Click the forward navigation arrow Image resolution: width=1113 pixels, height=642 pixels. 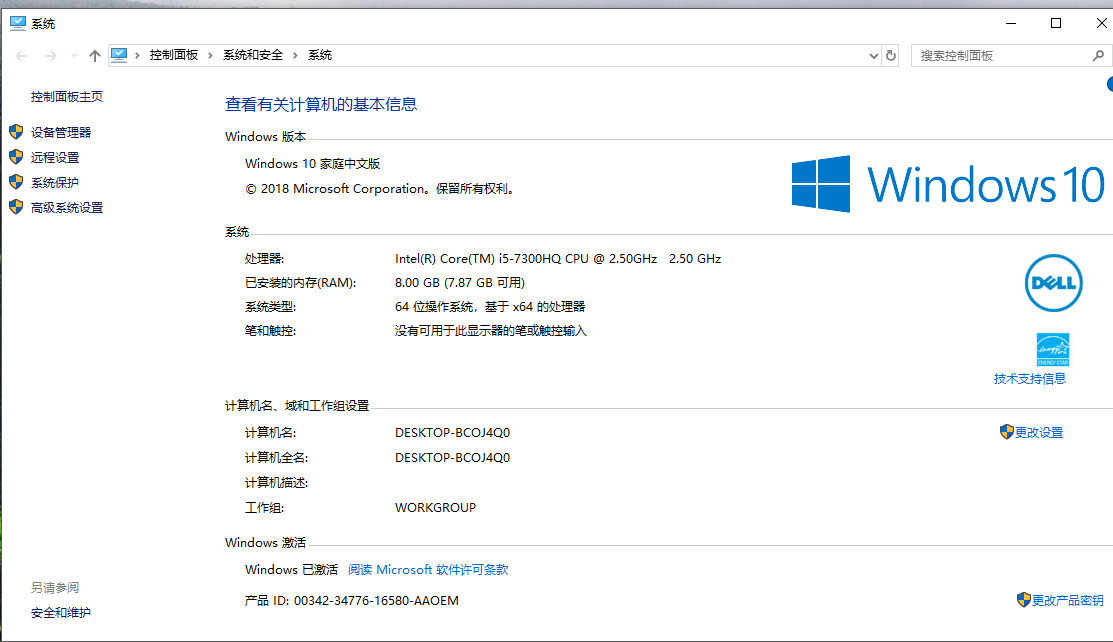[50, 55]
